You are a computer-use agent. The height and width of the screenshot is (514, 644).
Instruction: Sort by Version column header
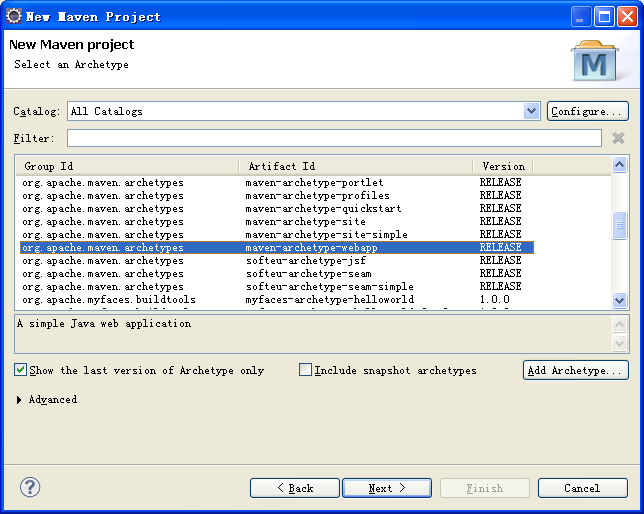[503, 166]
